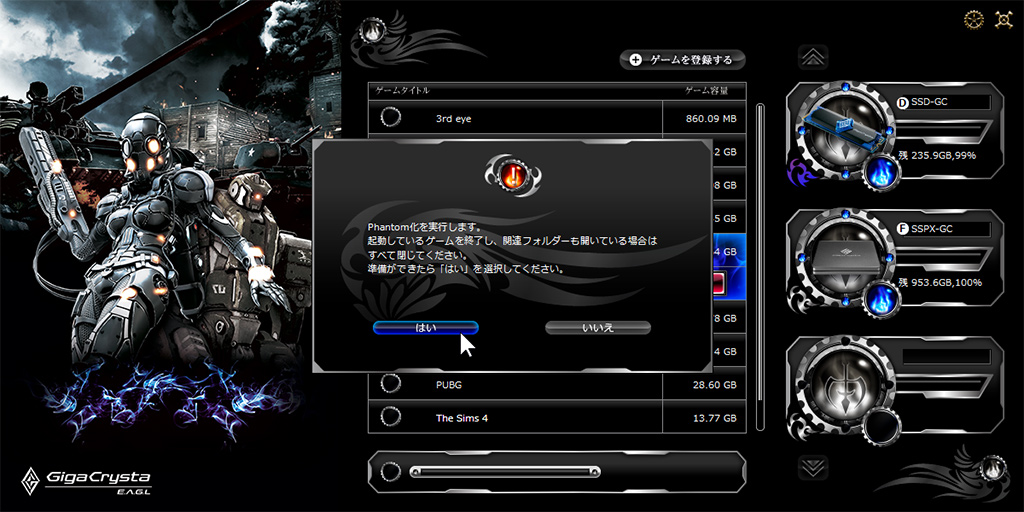Screen dimensions: 1024x512
Task: Click ゲームを登録する button
Action: point(682,60)
